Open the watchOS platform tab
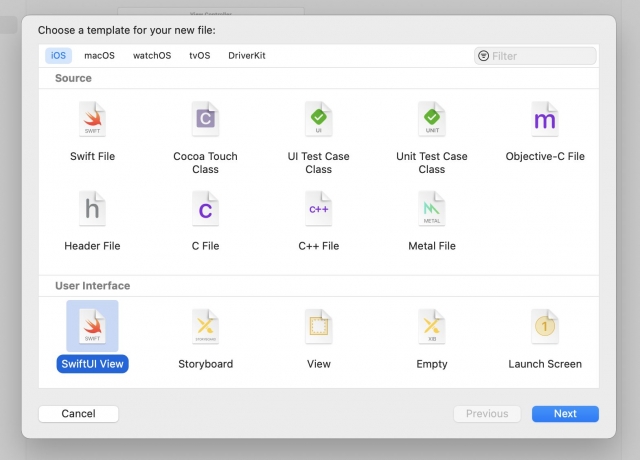The image size is (640, 460). pyautogui.click(x=152, y=56)
